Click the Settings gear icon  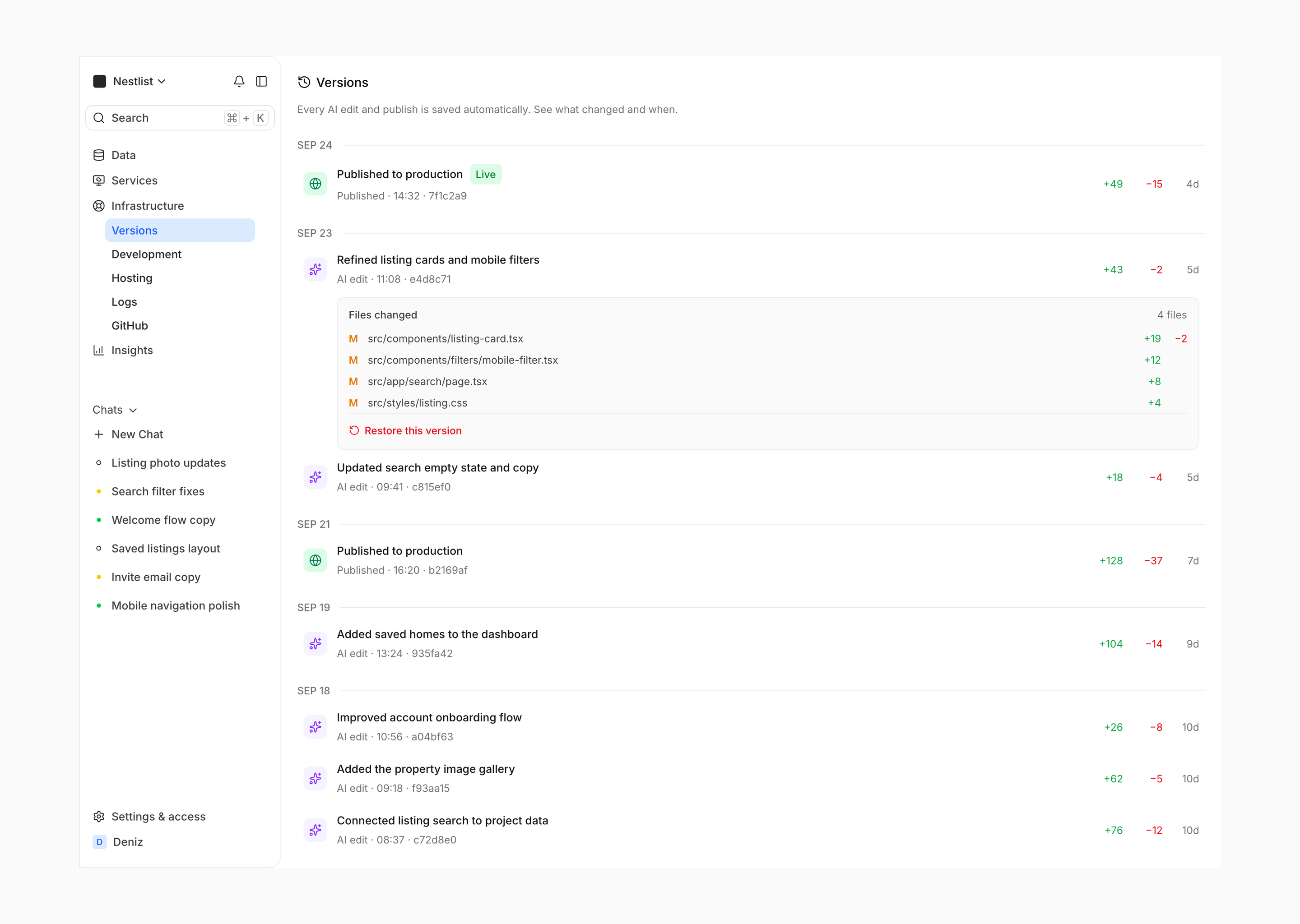point(98,817)
